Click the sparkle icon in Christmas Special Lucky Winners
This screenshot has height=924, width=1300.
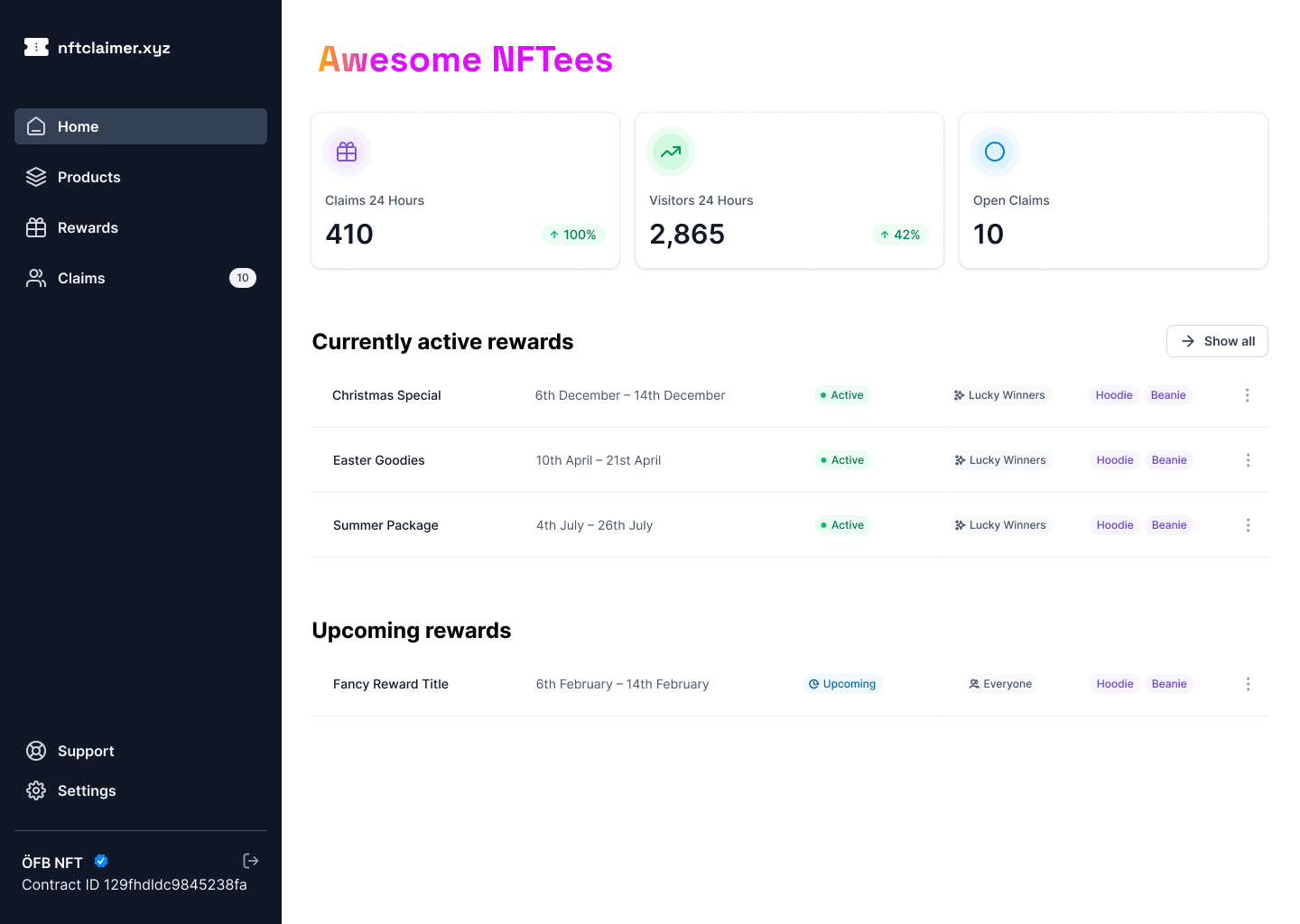[959, 395]
